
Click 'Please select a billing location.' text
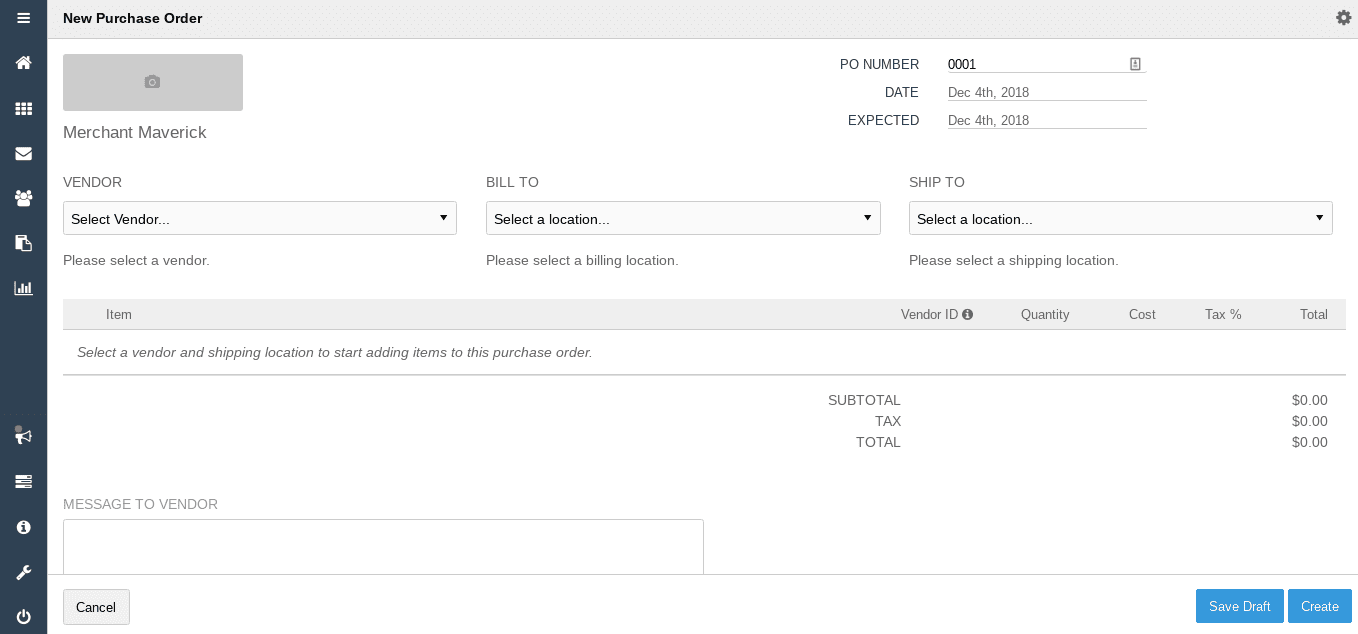(582, 260)
